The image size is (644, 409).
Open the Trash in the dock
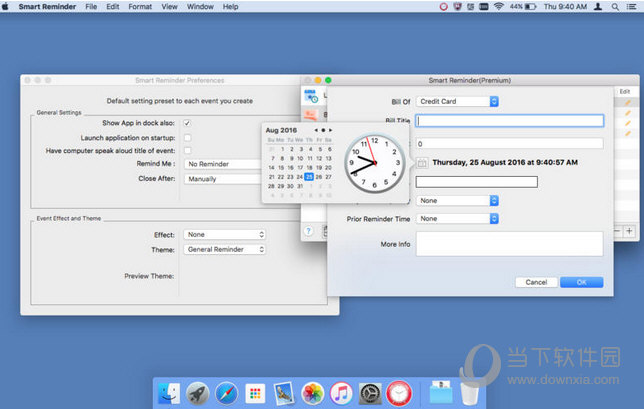click(469, 393)
